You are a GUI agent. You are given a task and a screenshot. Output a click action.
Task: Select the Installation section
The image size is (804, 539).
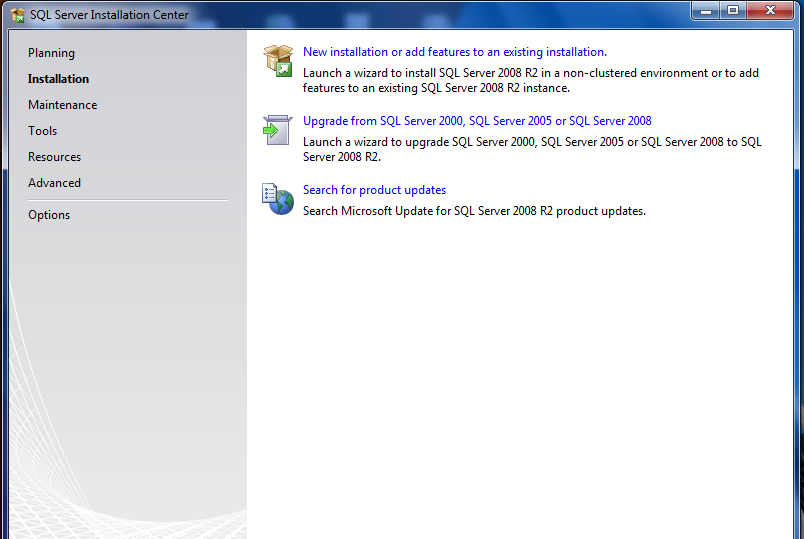coord(58,78)
